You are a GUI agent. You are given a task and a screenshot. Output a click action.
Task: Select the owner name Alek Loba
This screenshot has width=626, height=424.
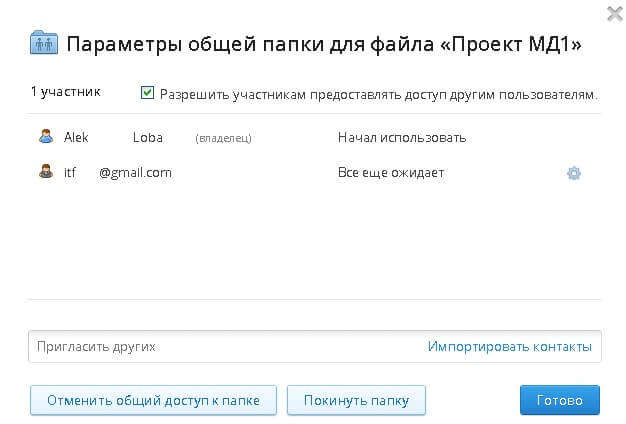(112, 137)
